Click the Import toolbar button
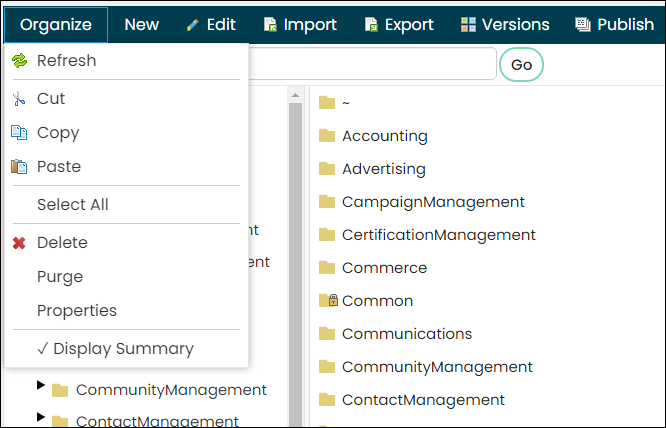This screenshot has height=428, width=666. pos(300,25)
